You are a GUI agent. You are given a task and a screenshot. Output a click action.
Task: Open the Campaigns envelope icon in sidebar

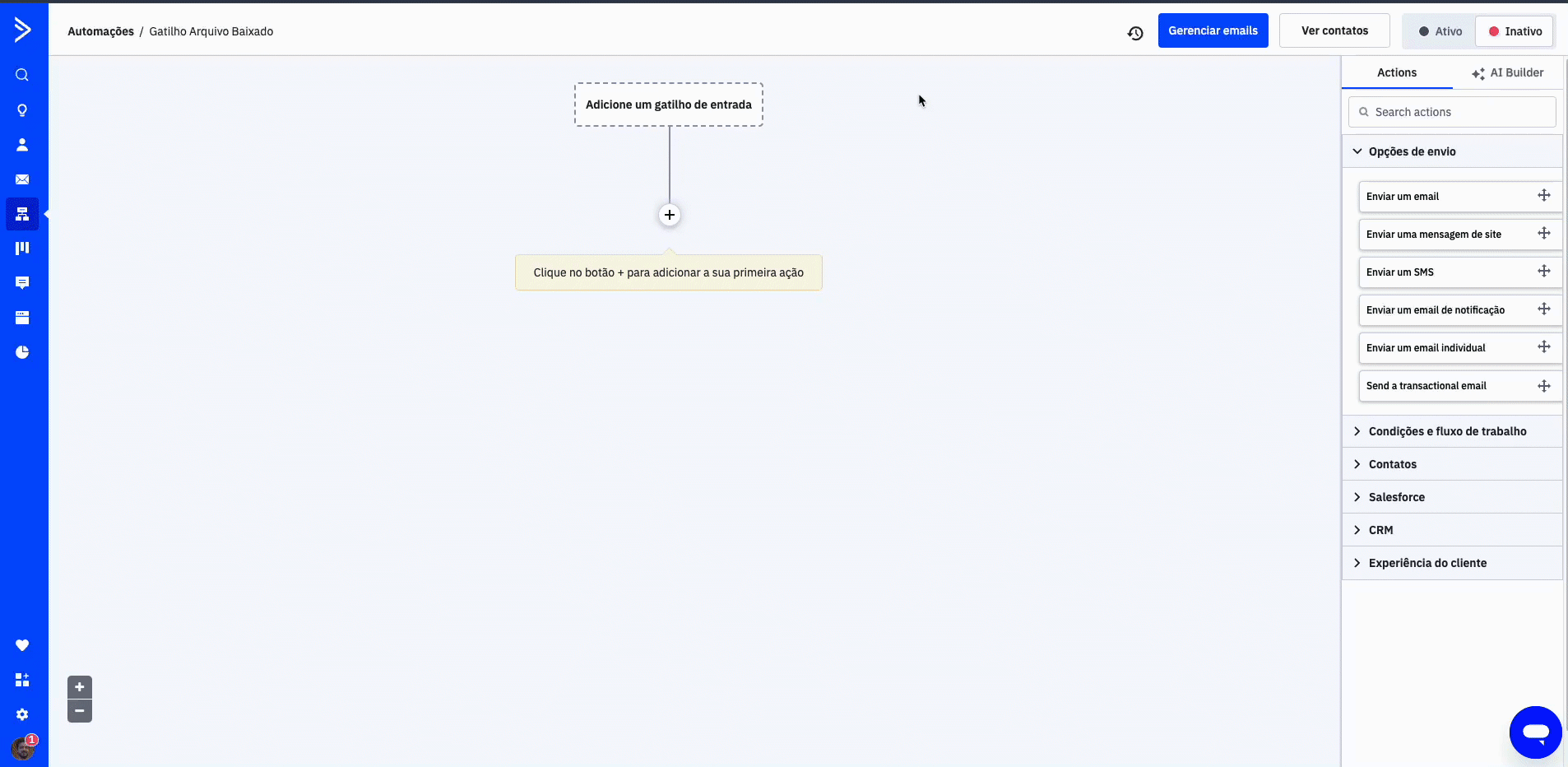point(22,179)
